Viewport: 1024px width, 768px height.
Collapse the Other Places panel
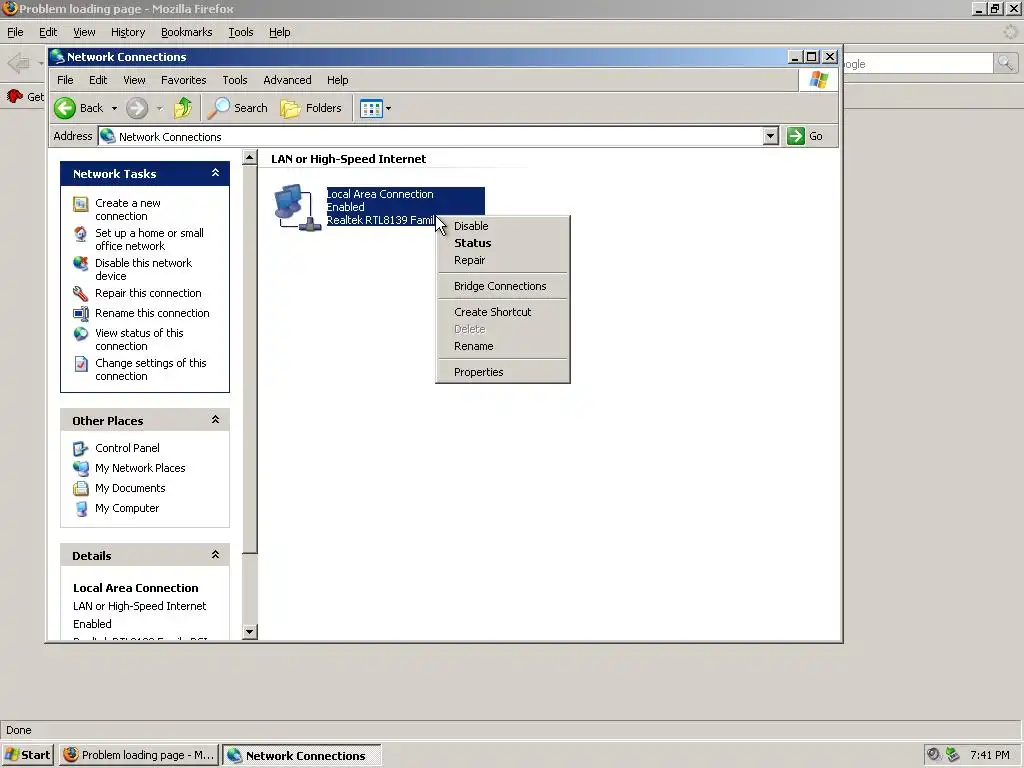216,420
